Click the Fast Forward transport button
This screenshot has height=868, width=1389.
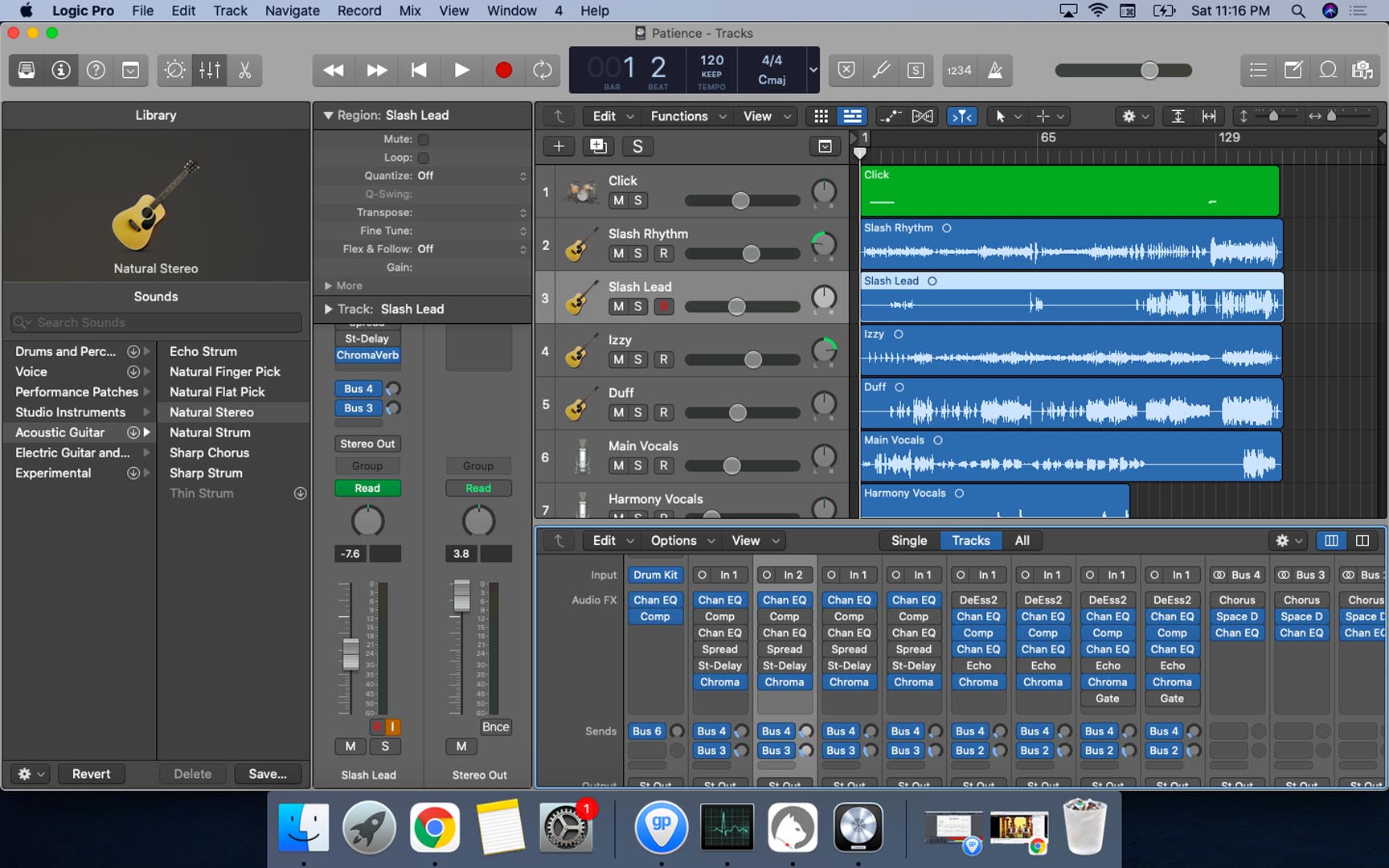(x=376, y=70)
